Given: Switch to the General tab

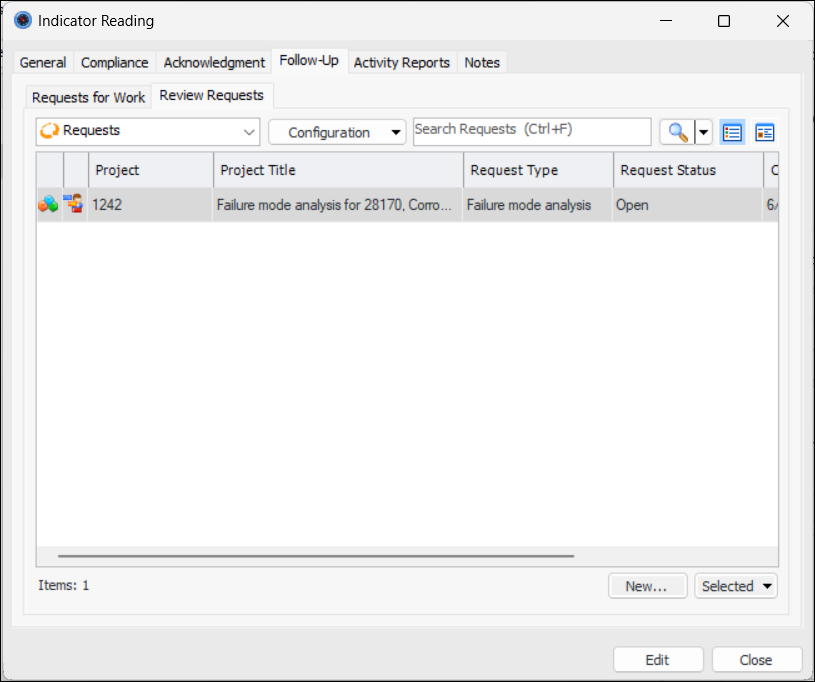Looking at the screenshot, I should (x=43, y=62).
